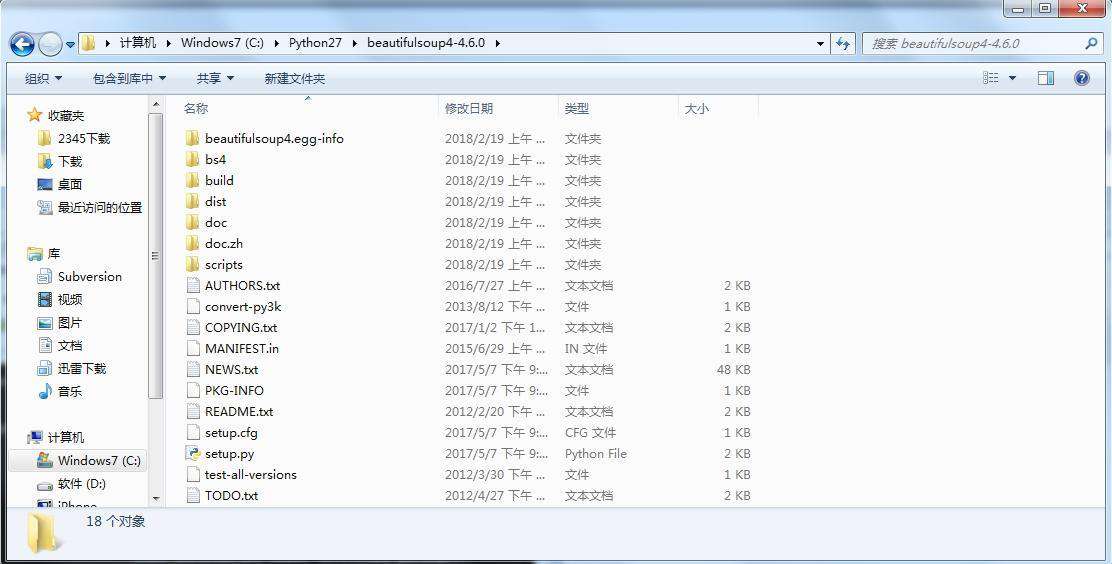Viewport: 1112px width, 564px height.
Task: Select the build folder icon
Action: 192,180
